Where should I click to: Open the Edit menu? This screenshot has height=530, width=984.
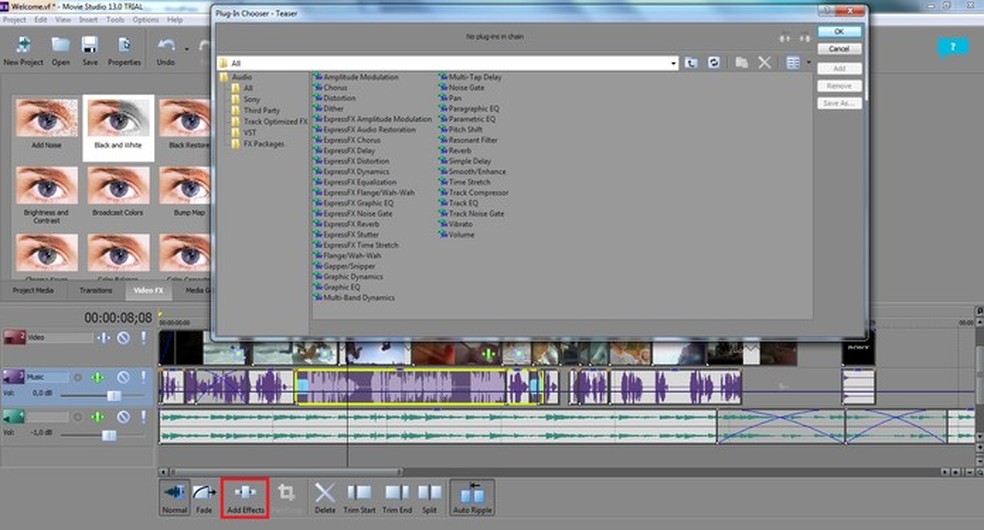point(41,19)
